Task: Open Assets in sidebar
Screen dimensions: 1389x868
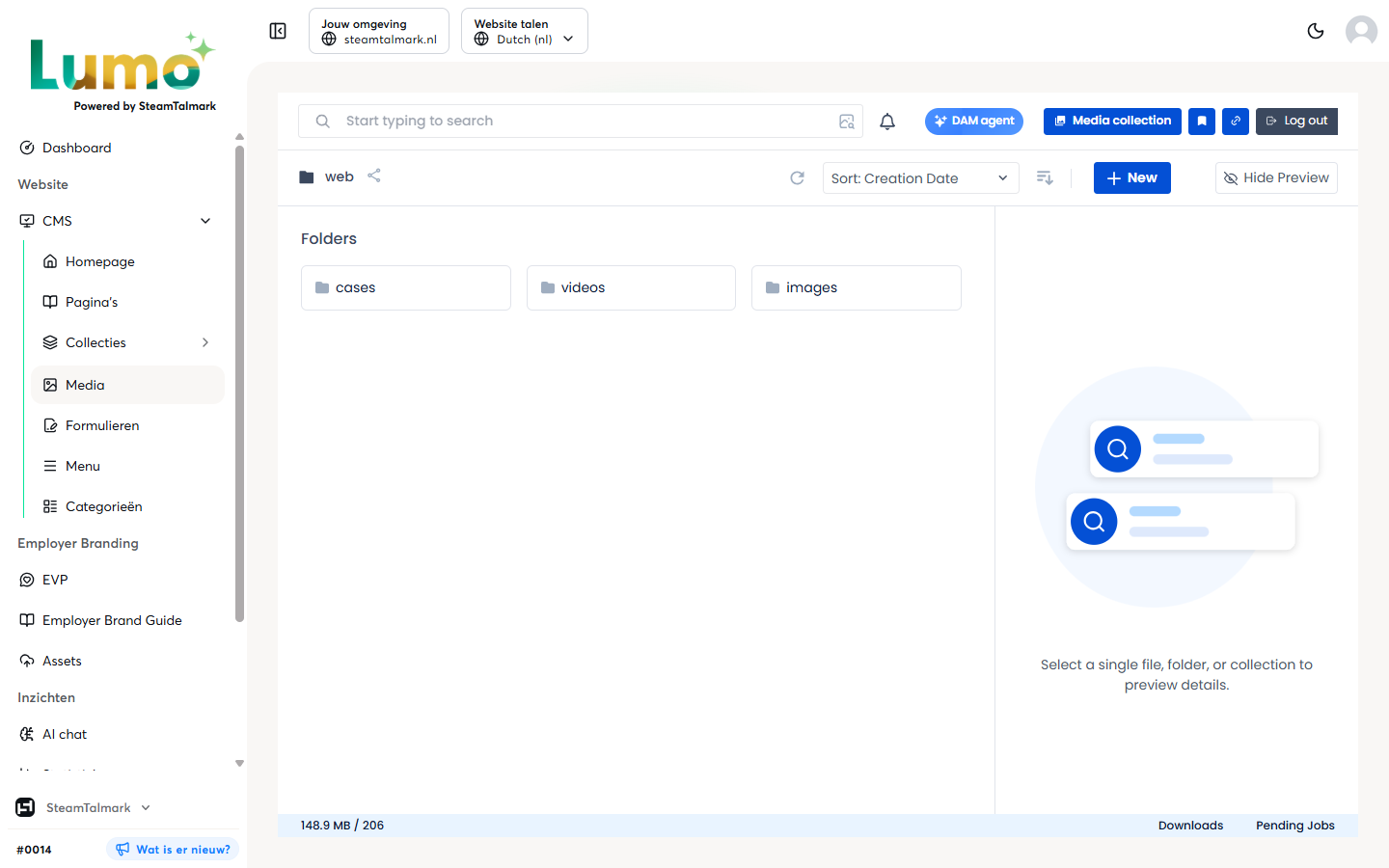Action: (50, 661)
